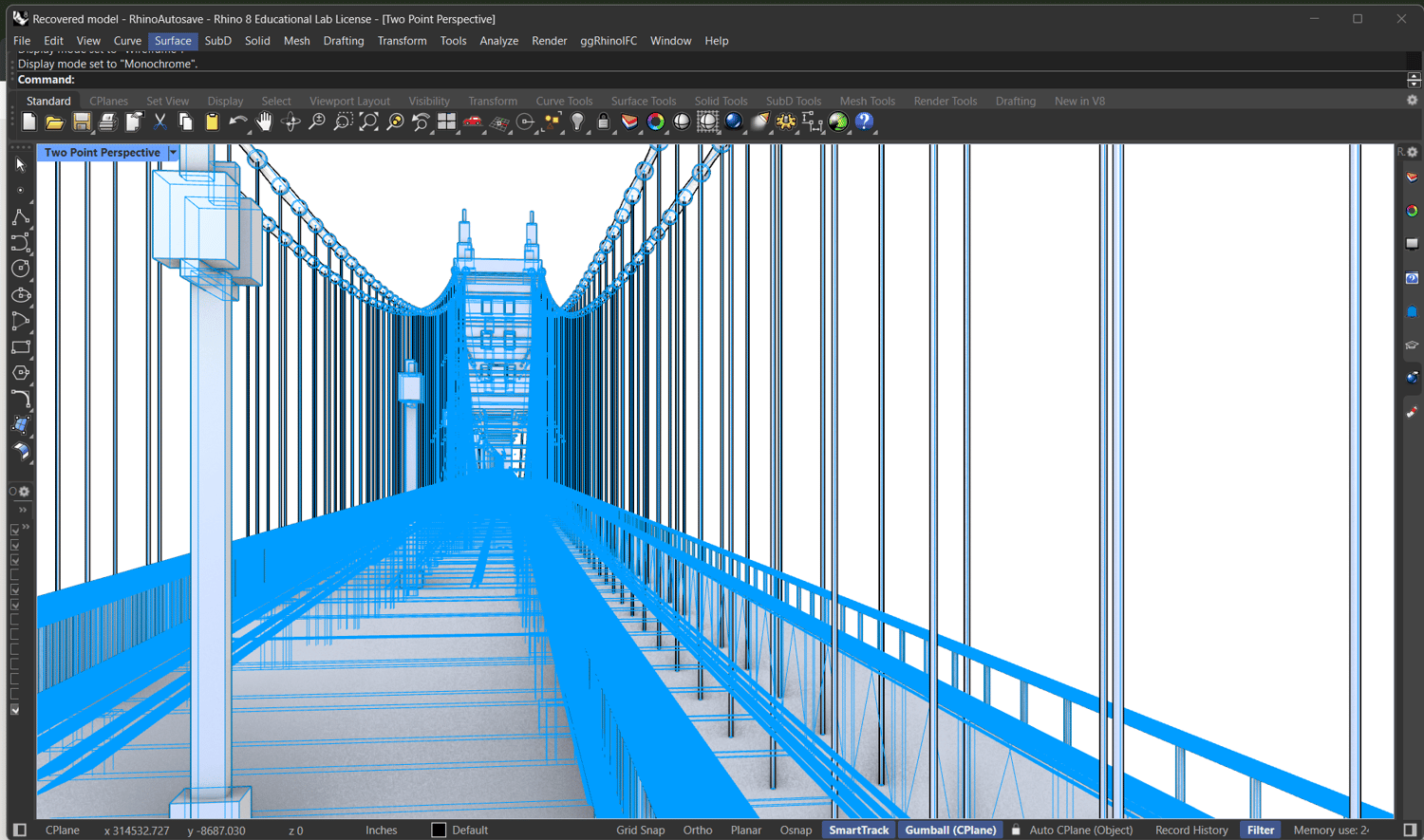This screenshot has height=840, width=1424.
Task: Click the light bulb Hide objects icon
Action: pyautogui.click(x=577, y=121)
